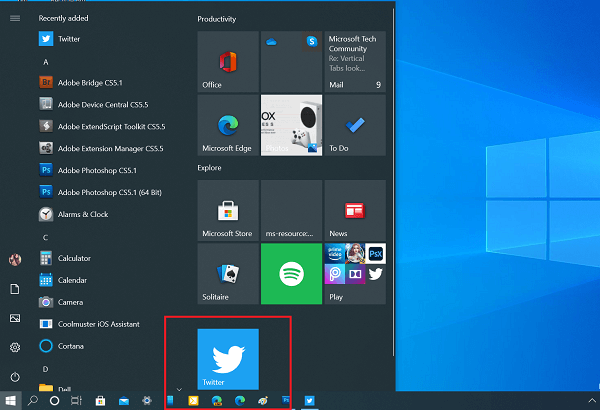Open Documents from the Start rail
Viewport: 600px width, 410px height.
tap(15, 289)
